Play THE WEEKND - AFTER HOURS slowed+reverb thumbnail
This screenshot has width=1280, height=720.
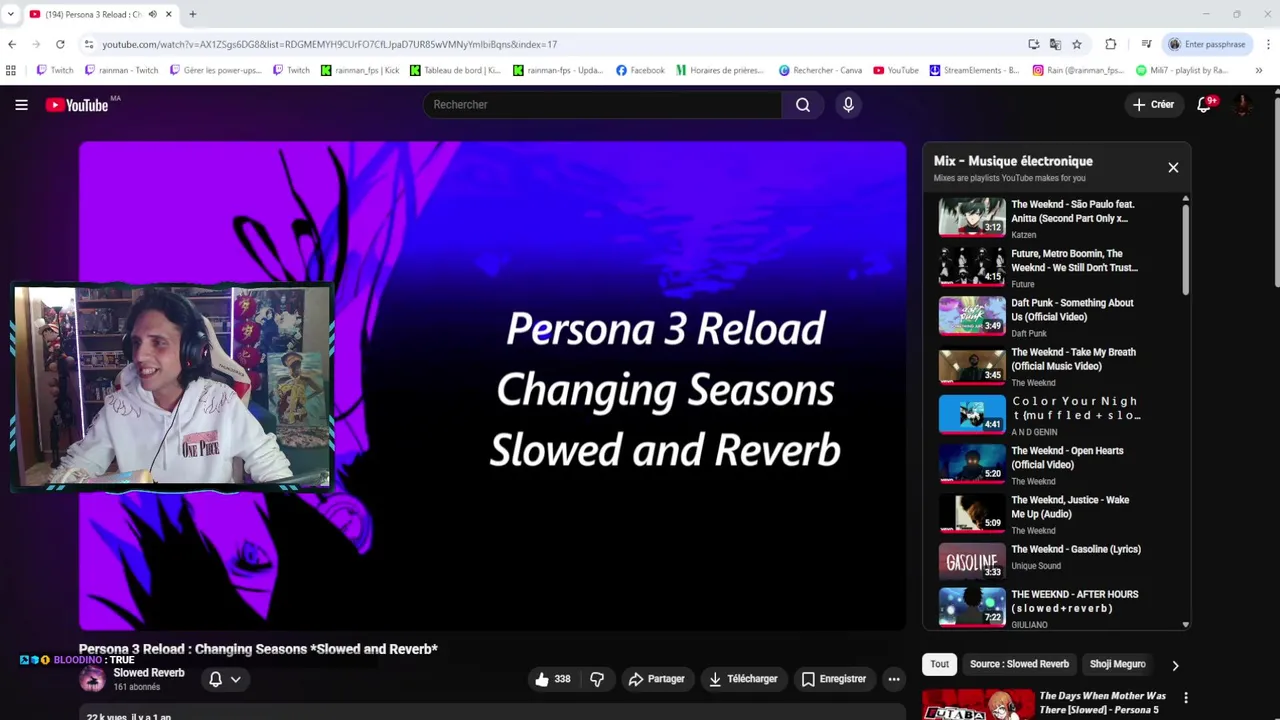tap(972, 606)
